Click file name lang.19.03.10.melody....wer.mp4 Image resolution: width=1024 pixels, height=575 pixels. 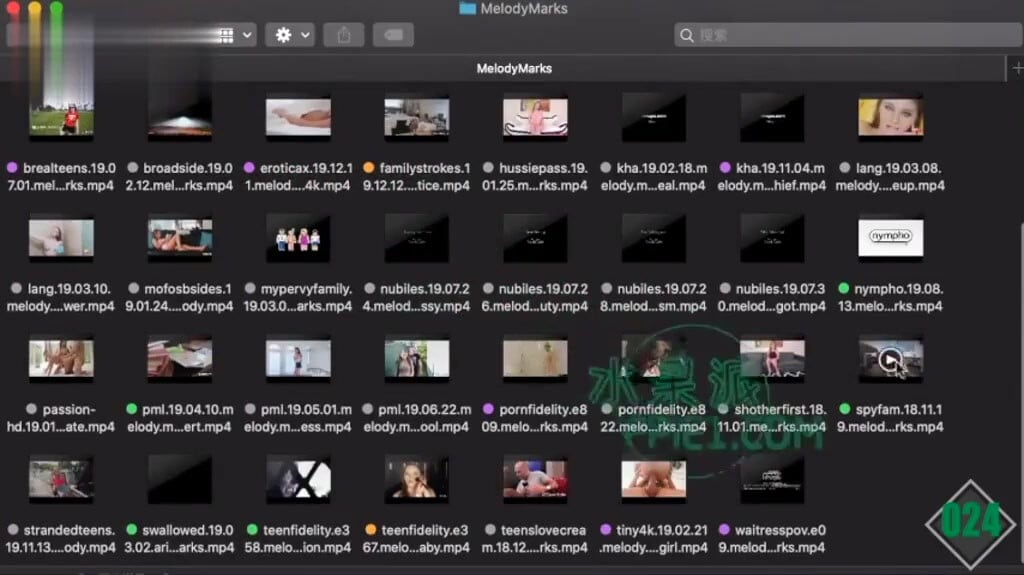point(60,297)
